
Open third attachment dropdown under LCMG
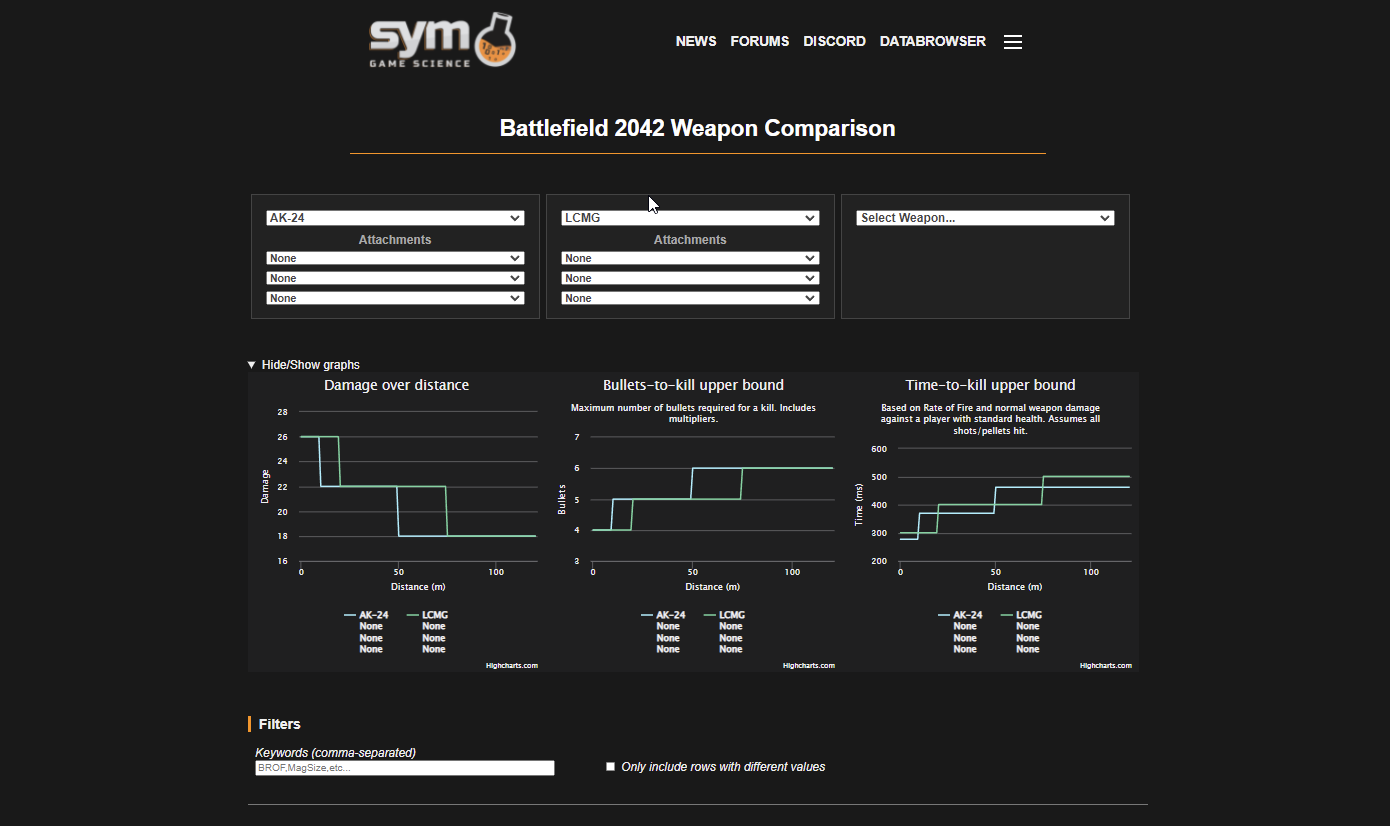(x=690, y=298)
